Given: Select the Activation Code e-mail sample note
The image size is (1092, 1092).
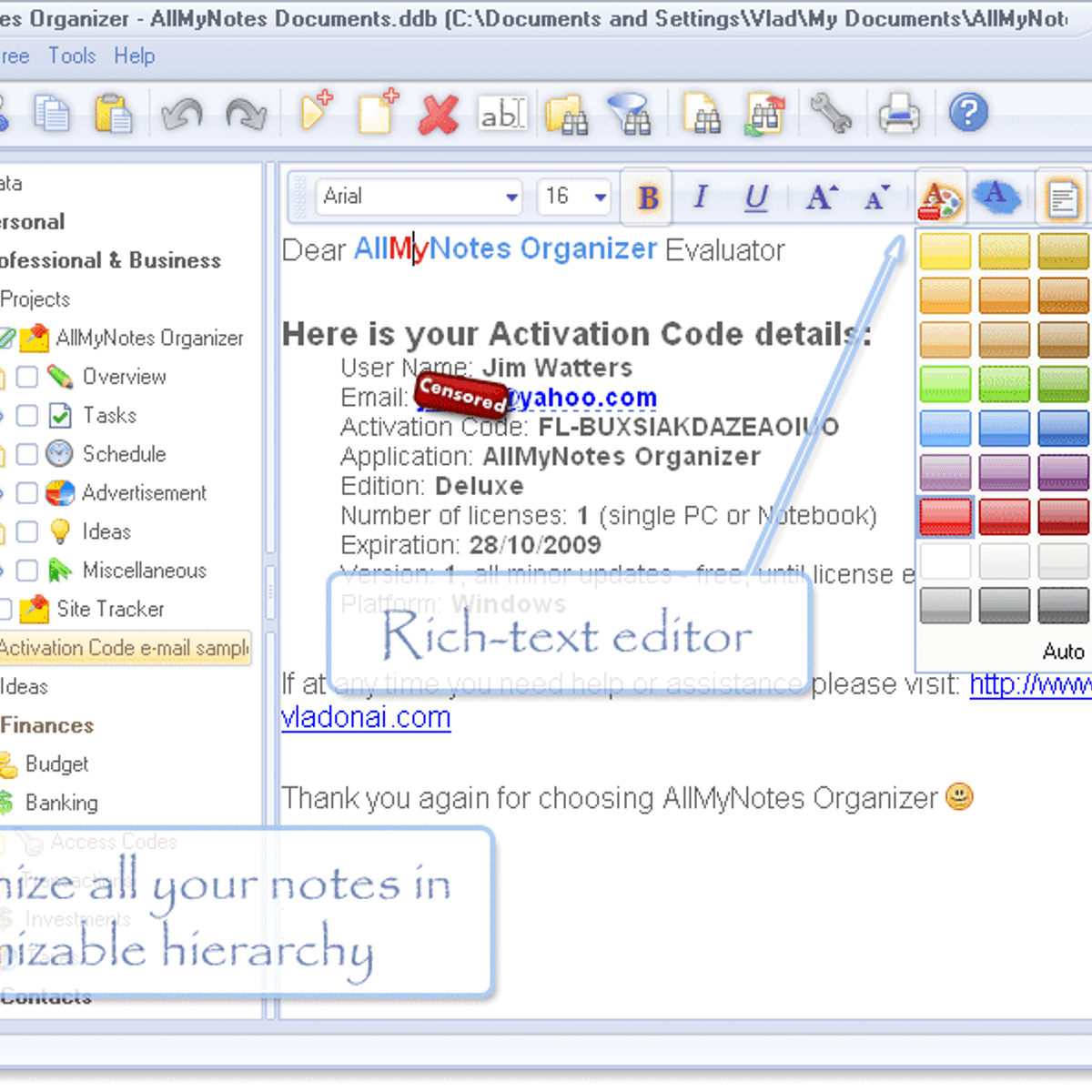Looking at the screenshot, I should click(124, 648).
